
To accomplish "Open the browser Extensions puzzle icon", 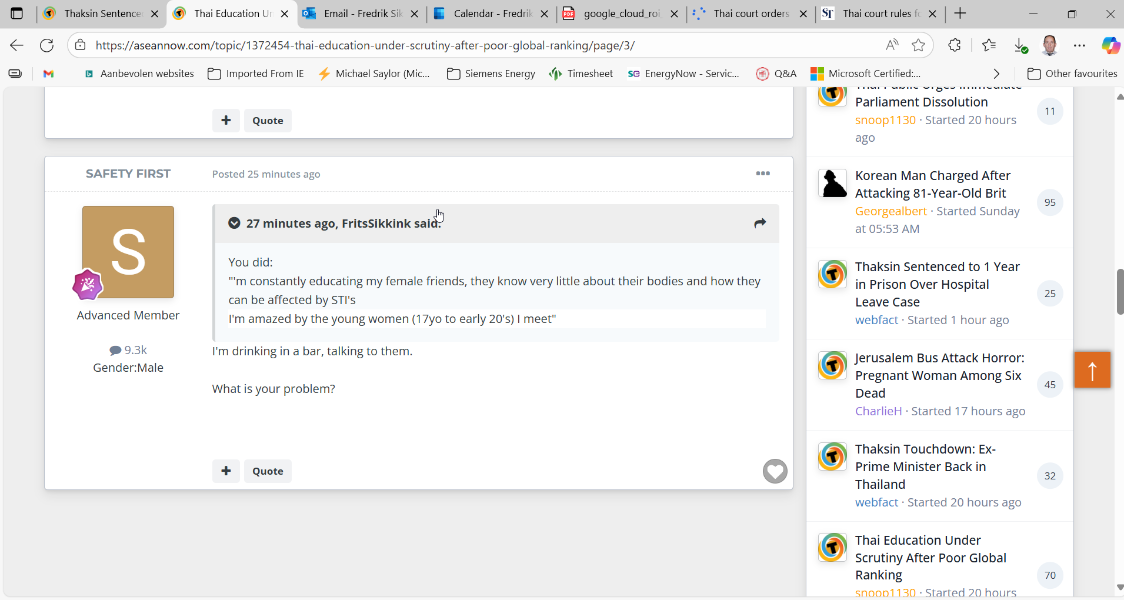I will 954,45.
